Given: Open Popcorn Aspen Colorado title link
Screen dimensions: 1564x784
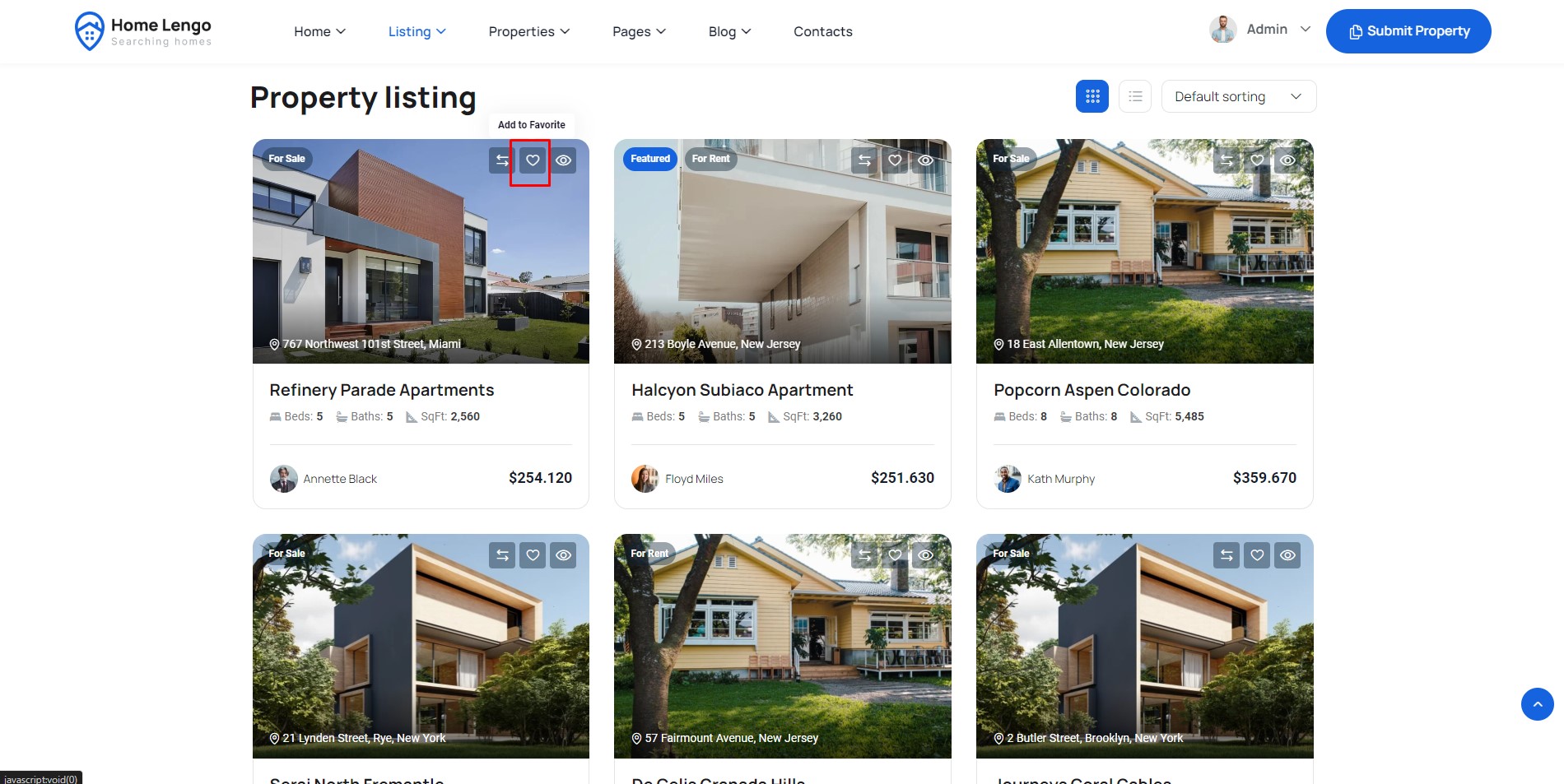Looking at the screenshot, I should point(1092,390).
